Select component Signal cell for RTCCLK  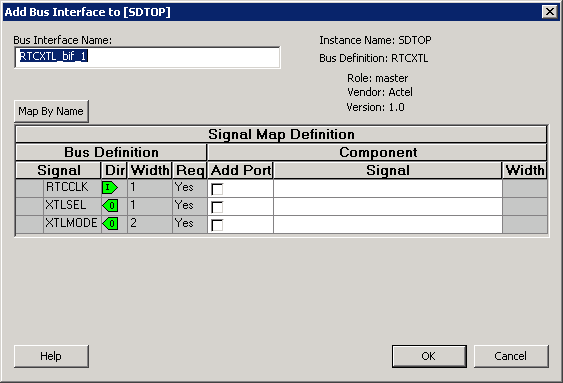[388, 188]
